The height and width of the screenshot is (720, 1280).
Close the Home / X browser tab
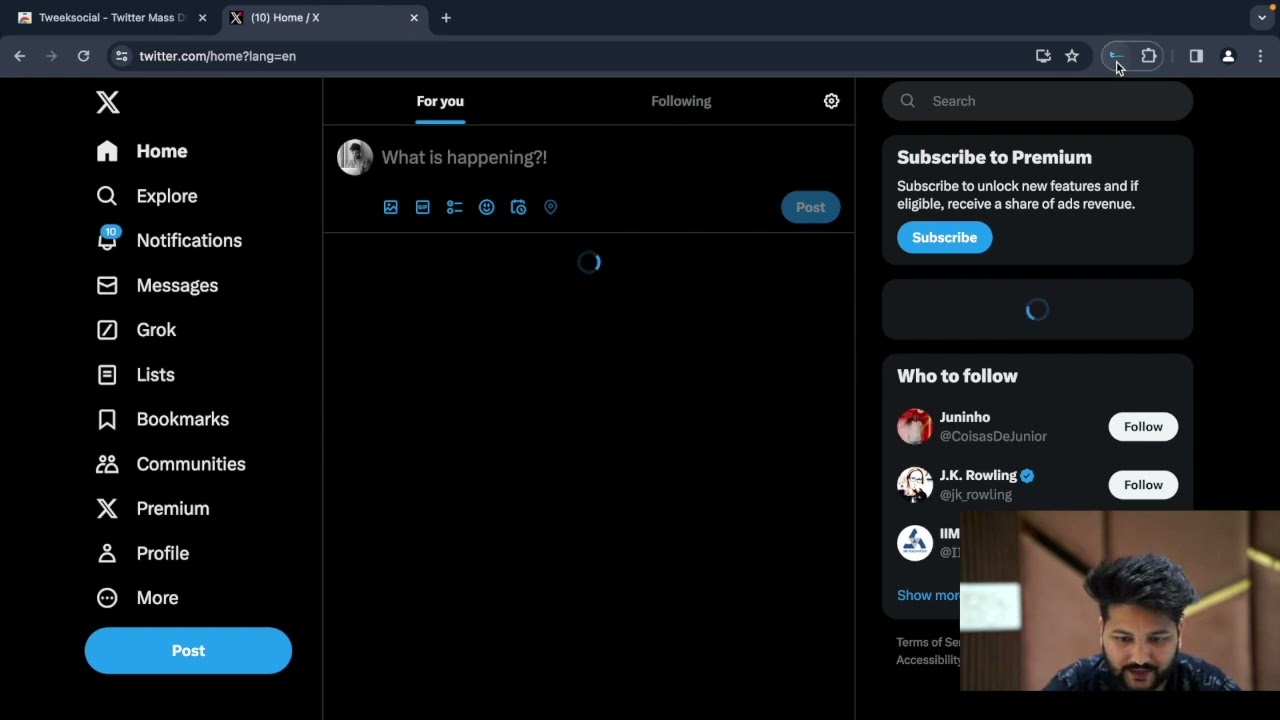[414, 18]
